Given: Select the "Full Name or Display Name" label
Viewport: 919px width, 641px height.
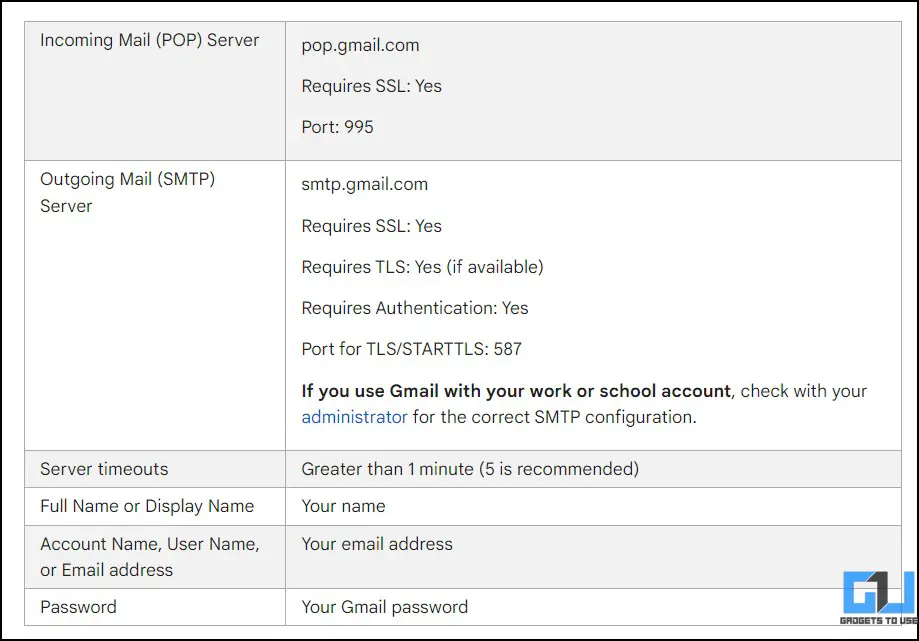Looking at the screenshot, I should [x=147, y=506].
